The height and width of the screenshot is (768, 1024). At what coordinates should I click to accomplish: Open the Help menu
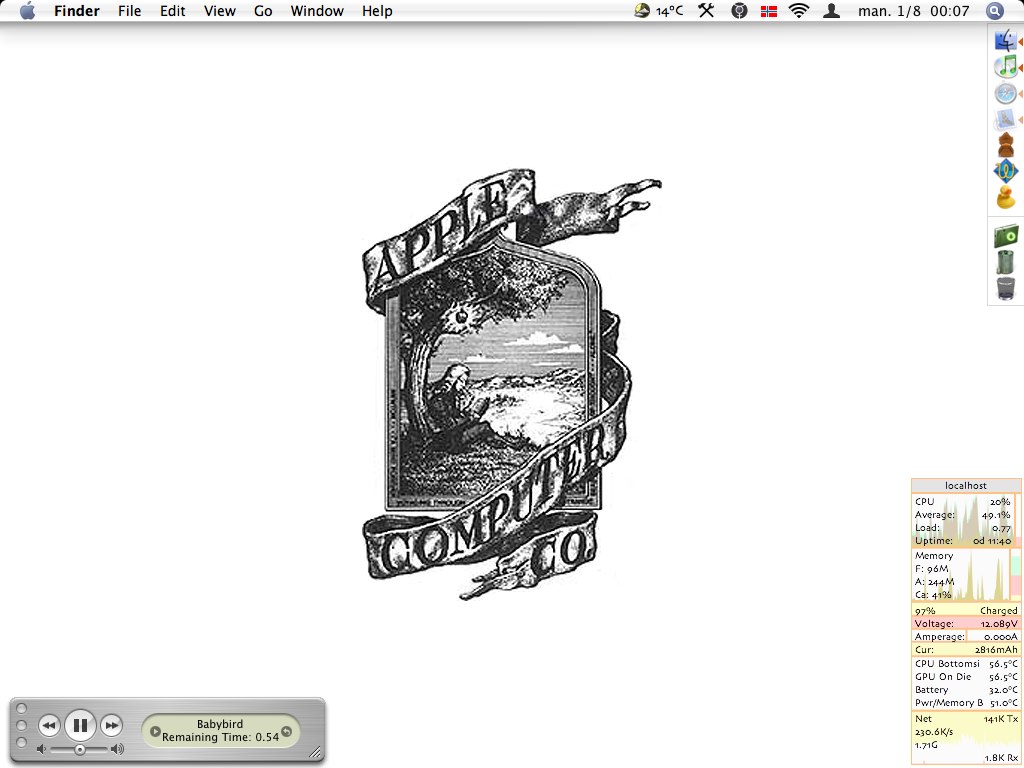point(377,11)
